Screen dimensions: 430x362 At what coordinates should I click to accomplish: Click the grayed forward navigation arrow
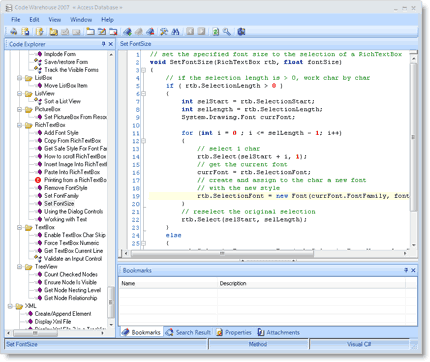pos(201,32)
